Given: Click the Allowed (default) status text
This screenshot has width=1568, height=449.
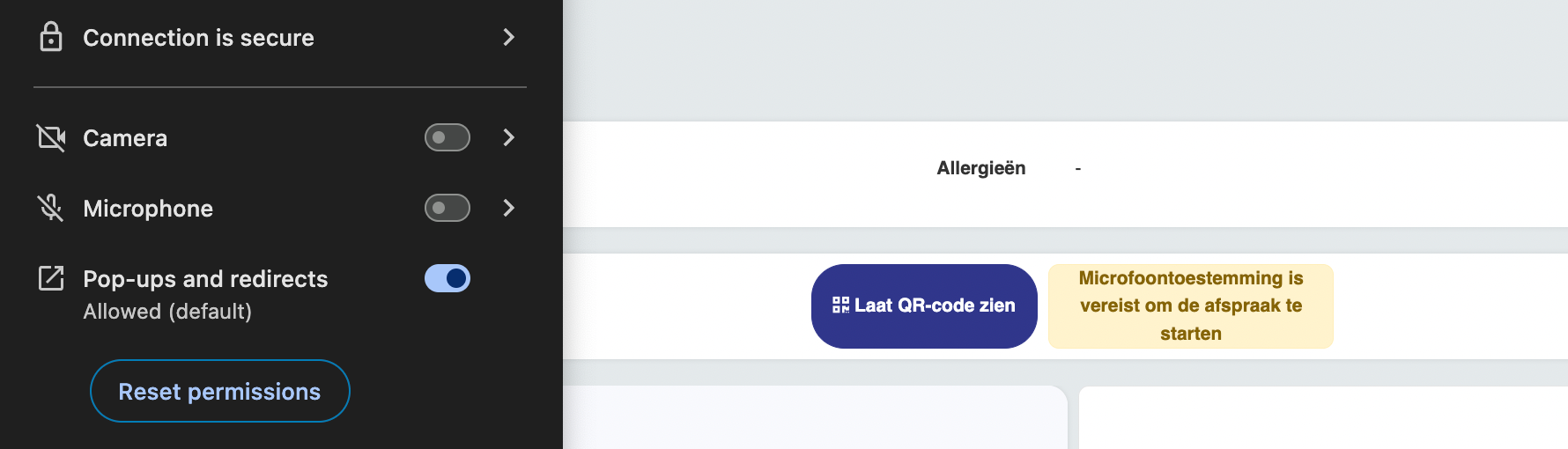Looking at the screenshot, I should 167,312.
